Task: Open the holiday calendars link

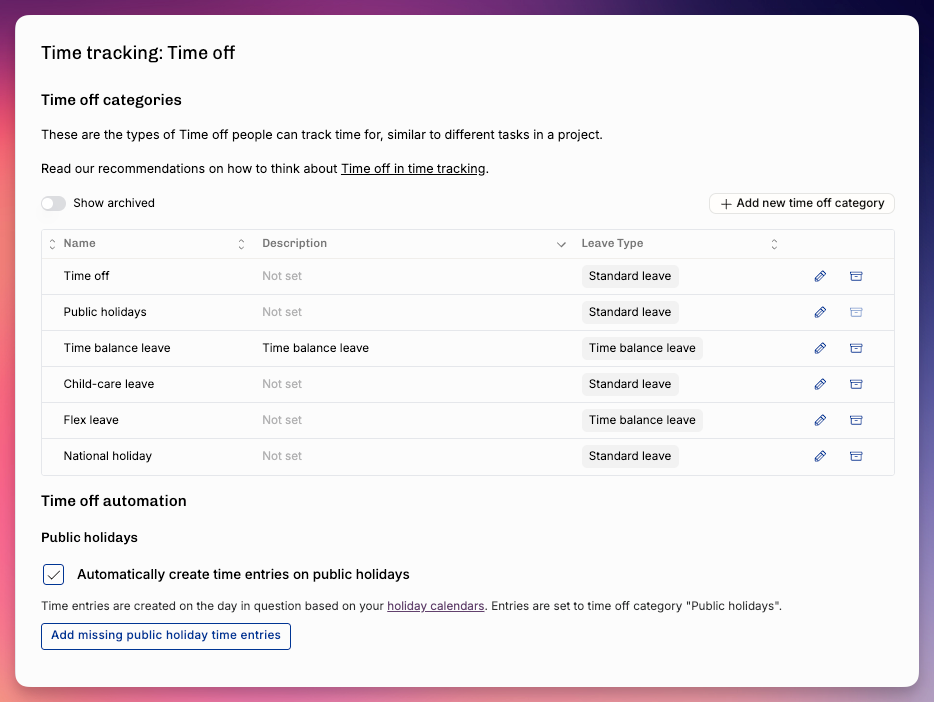Action: [x=435, y=606]
